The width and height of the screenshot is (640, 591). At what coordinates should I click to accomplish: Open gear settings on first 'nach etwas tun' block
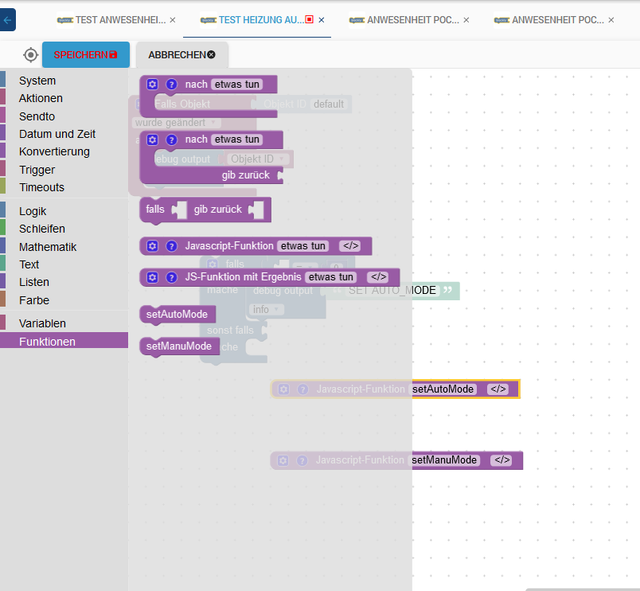152,84
